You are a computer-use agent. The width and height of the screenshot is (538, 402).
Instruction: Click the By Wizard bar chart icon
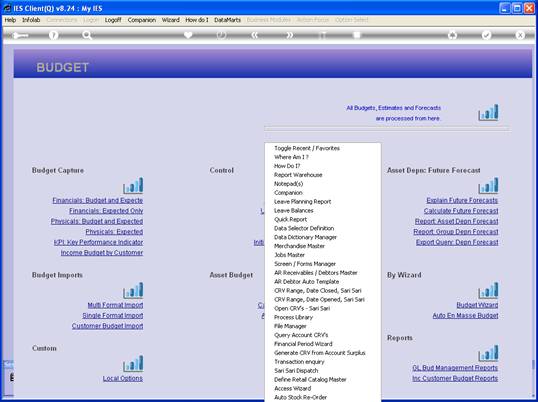click(488, 290)
